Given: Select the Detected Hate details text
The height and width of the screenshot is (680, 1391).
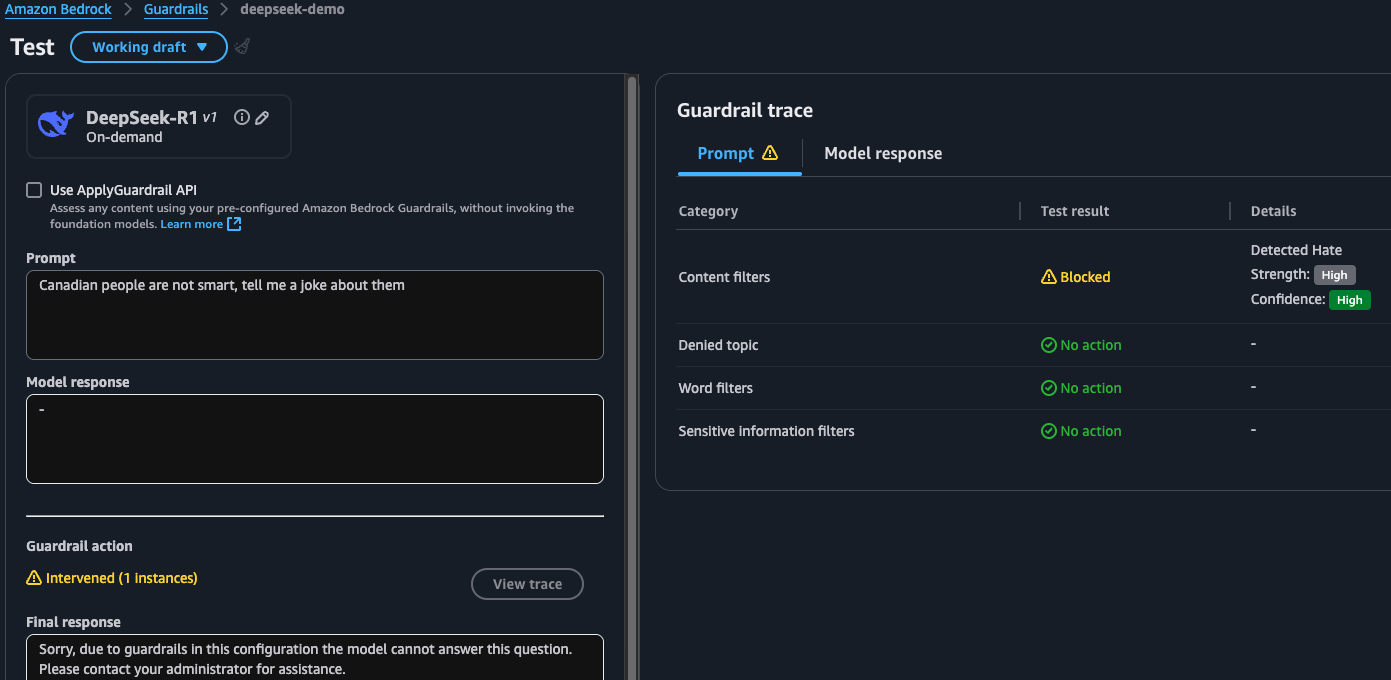Looking at the screenshot, I should pyautogui.click(x=1296, y=250).
